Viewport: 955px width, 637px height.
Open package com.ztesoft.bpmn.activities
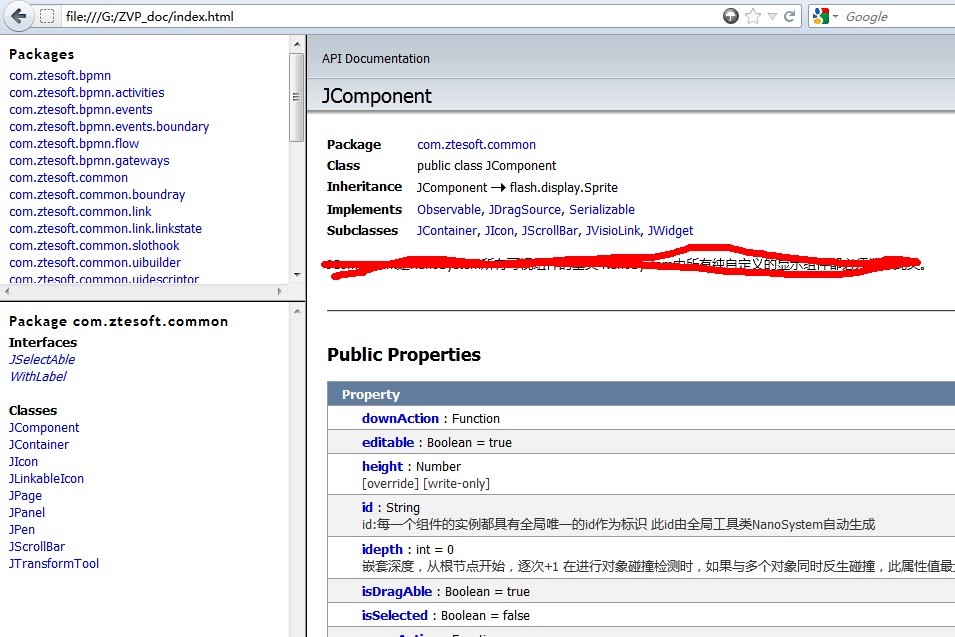click(86, 93)
